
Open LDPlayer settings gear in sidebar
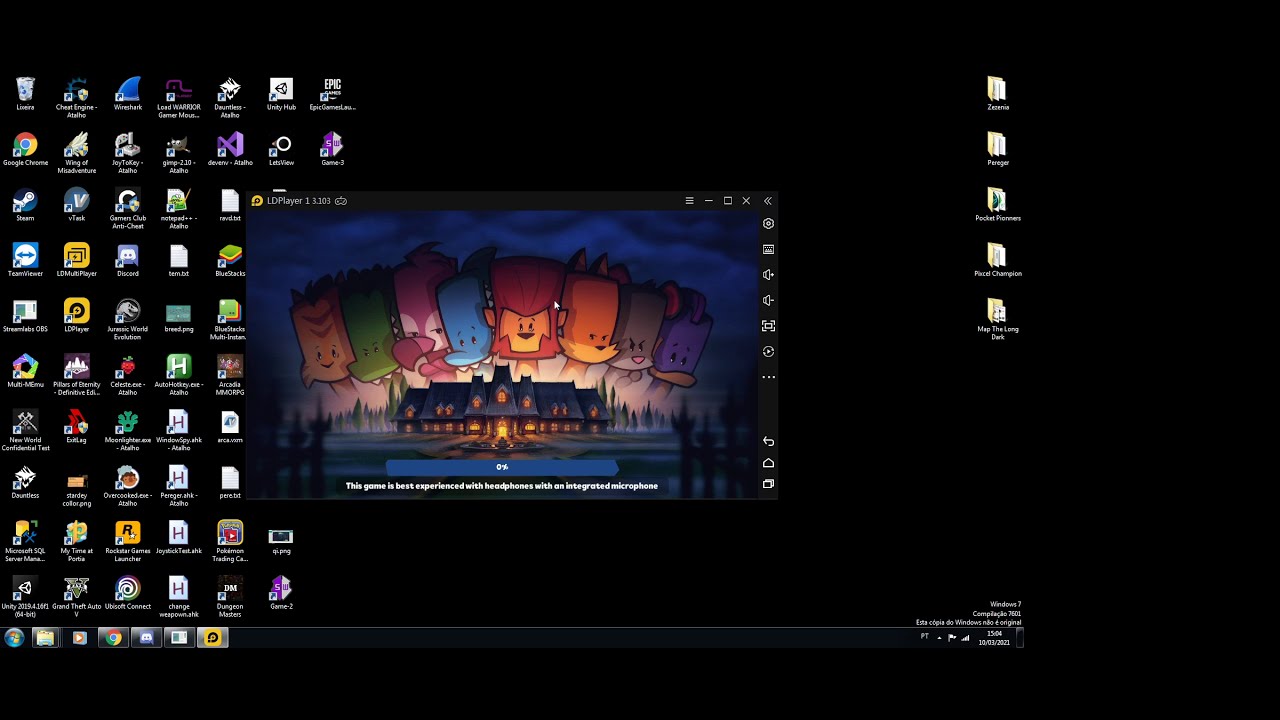(x=768, y=224)
